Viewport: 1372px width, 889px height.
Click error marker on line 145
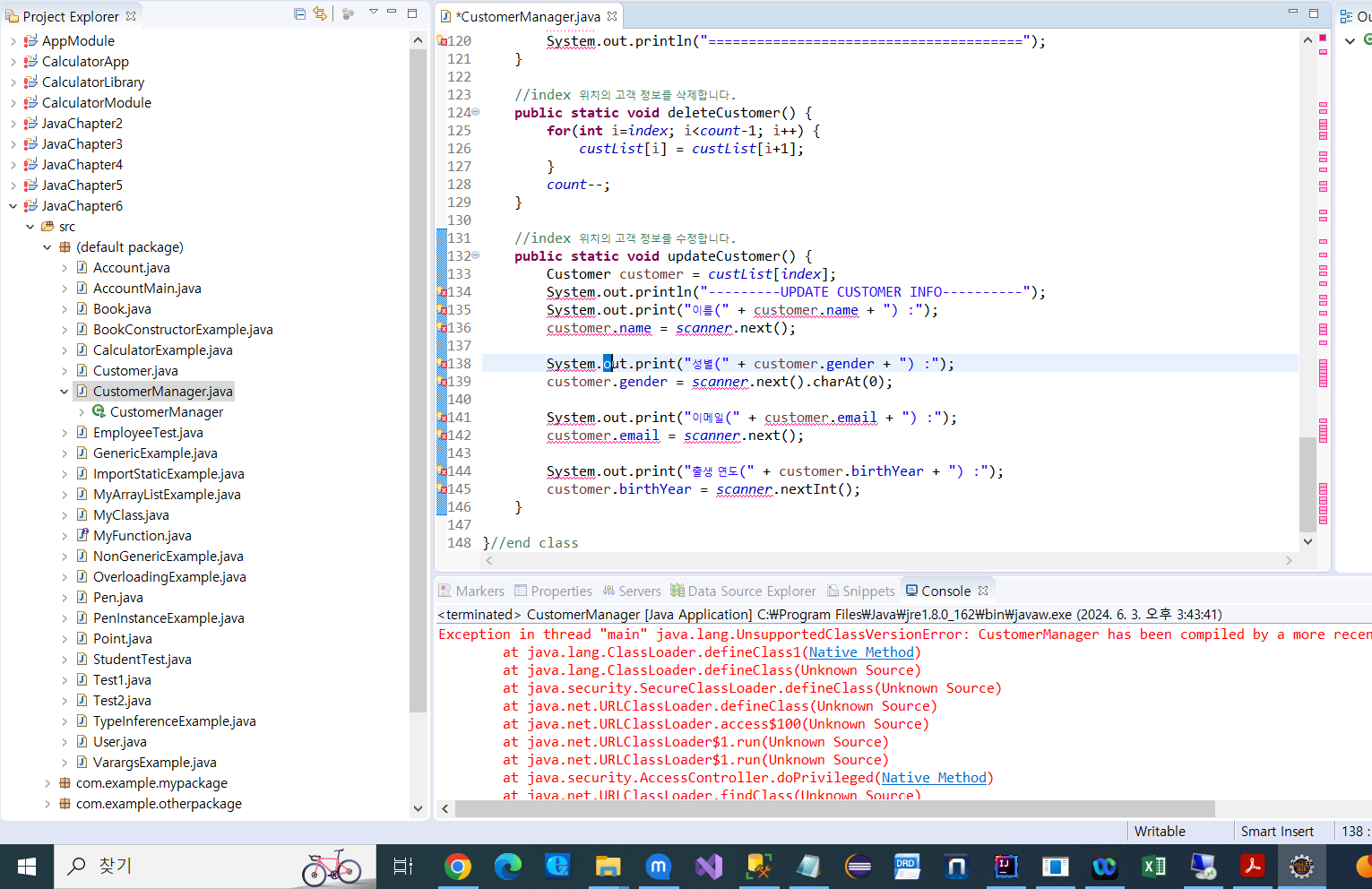(442, 489)
